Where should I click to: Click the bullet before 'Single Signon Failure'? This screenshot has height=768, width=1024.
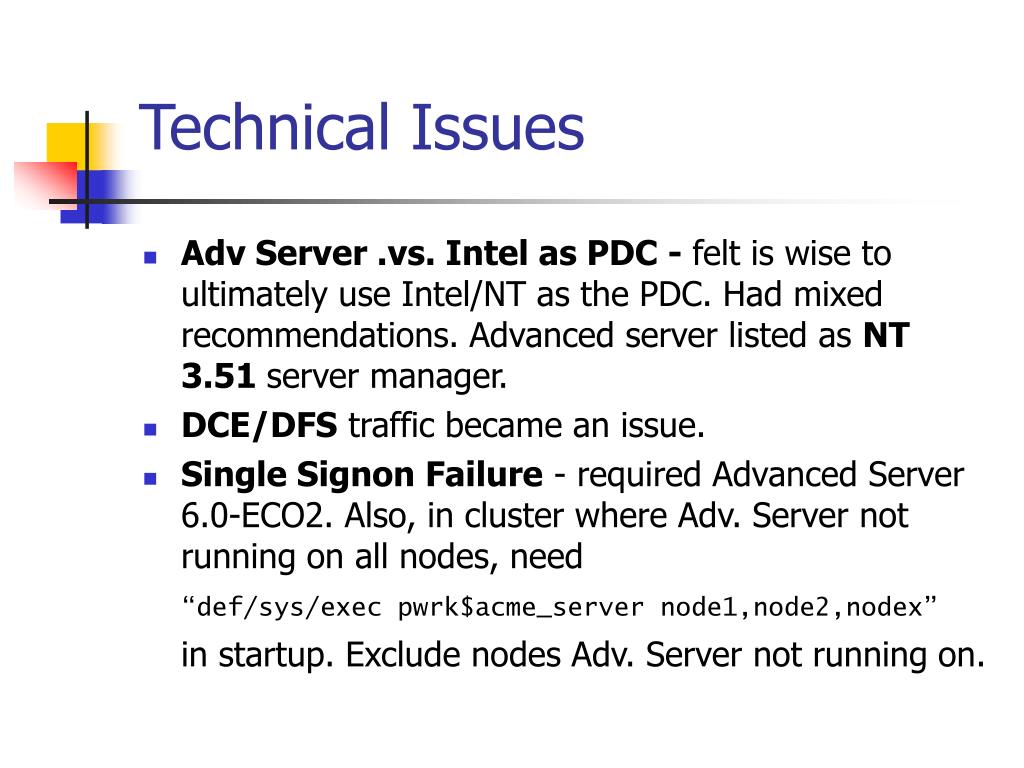150,479
